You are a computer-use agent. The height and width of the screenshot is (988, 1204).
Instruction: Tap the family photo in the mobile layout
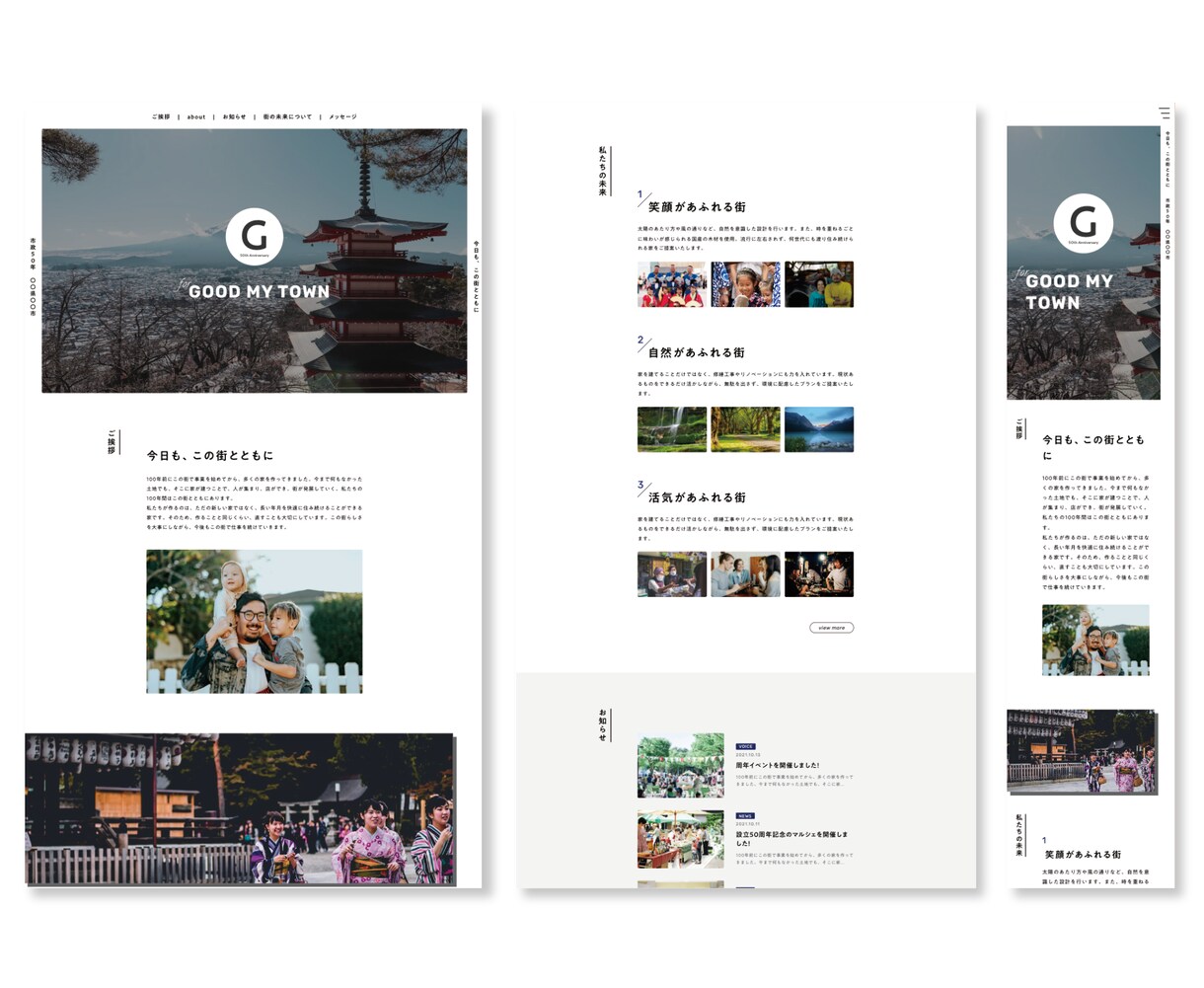pyautogui.click(x=1095, y=640)
